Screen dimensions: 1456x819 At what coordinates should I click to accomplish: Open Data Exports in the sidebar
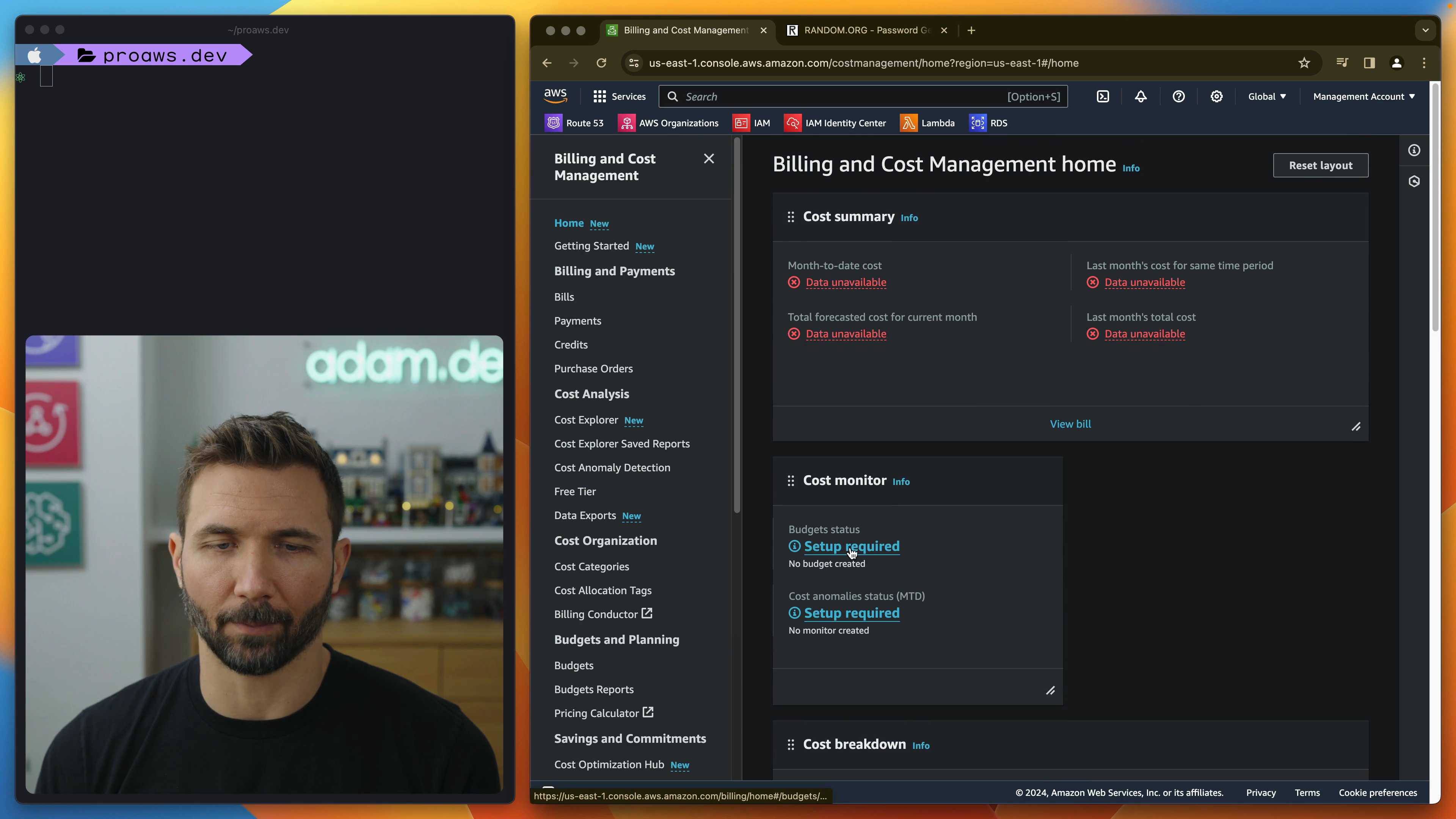[x=585, y=516]
